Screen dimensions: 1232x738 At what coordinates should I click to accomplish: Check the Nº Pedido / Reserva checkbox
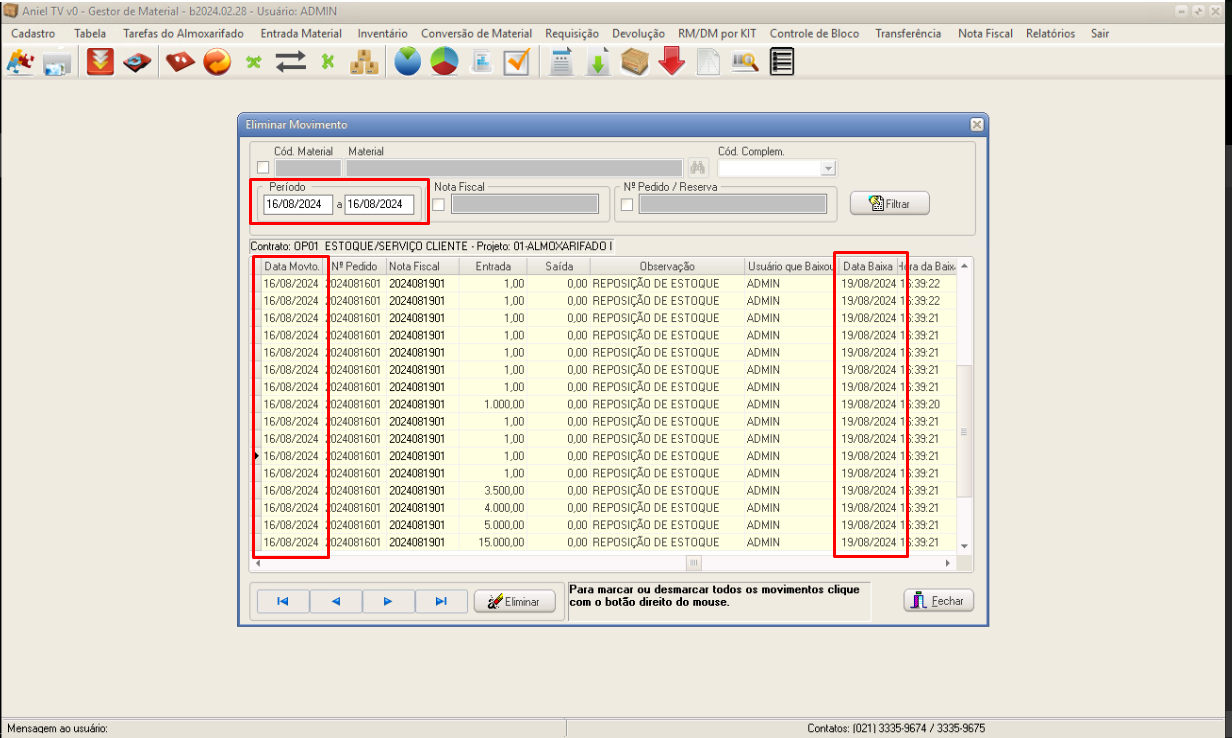(x=627, y=205)
